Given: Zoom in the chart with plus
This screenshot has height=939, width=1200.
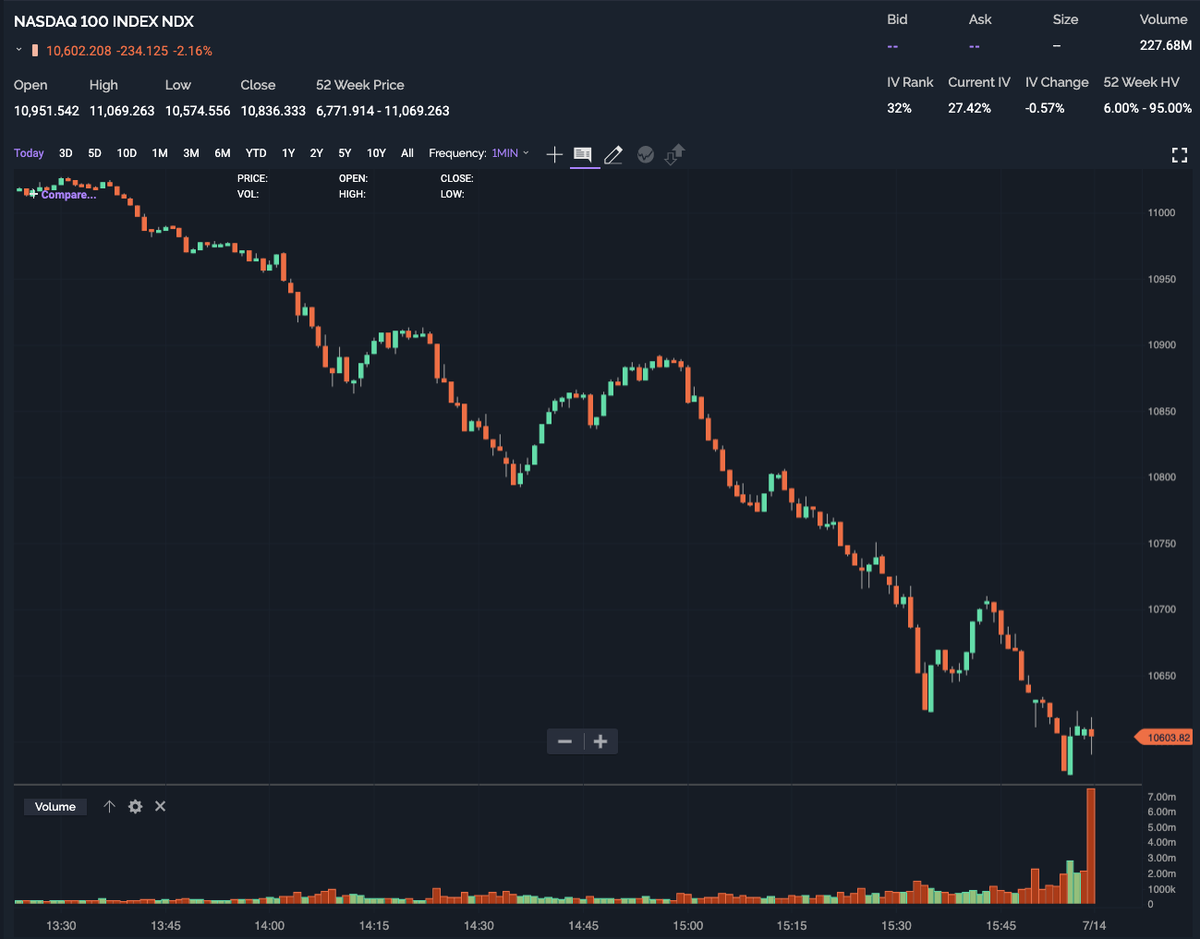Looking at the screenshot, I should point(600,741).
